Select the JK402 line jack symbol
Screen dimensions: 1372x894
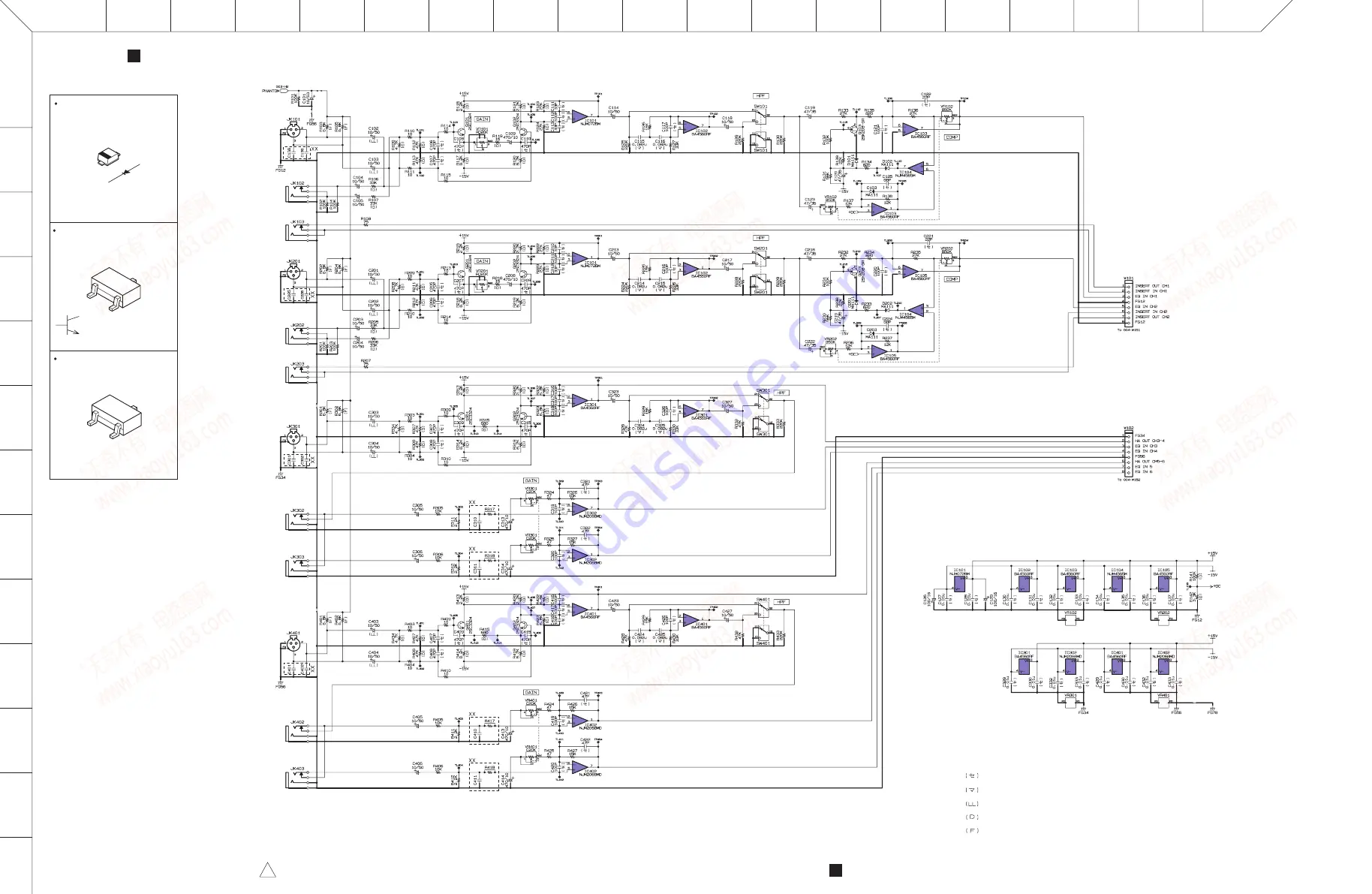[x=298, y=733]
